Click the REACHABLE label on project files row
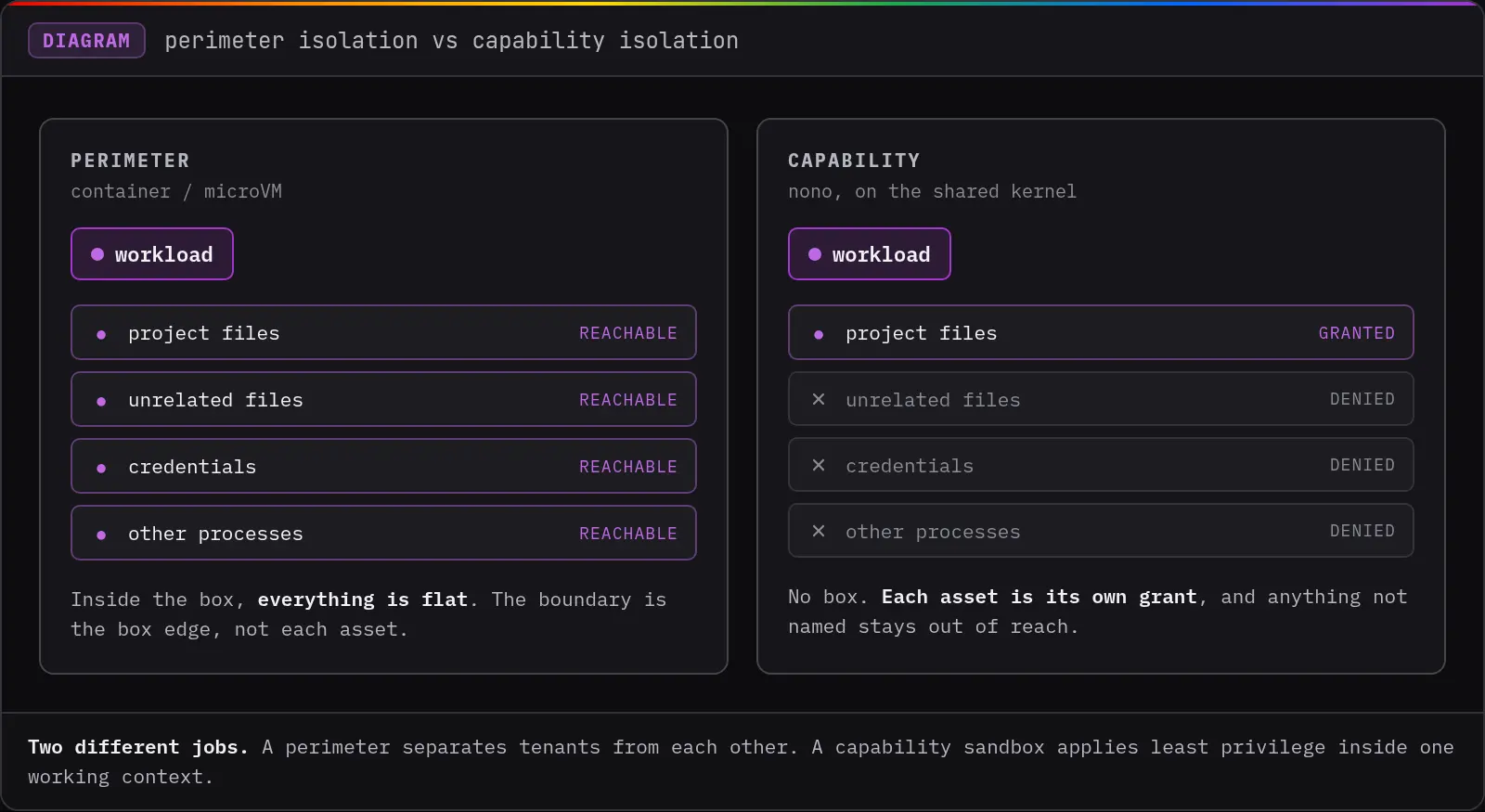This screenshot has height=812, width=1485. (628, 333)
